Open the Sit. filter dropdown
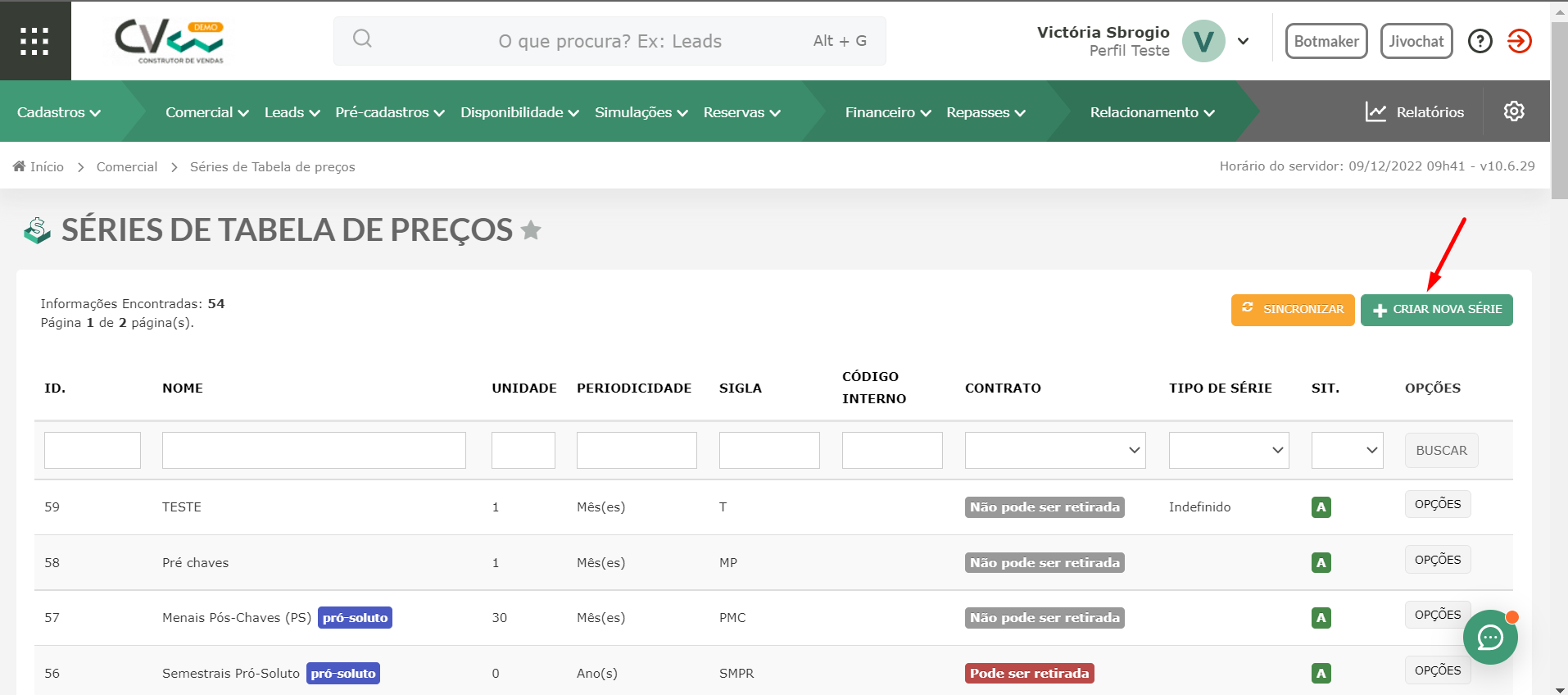The image size is (1568, 695). pos(1347,450)
